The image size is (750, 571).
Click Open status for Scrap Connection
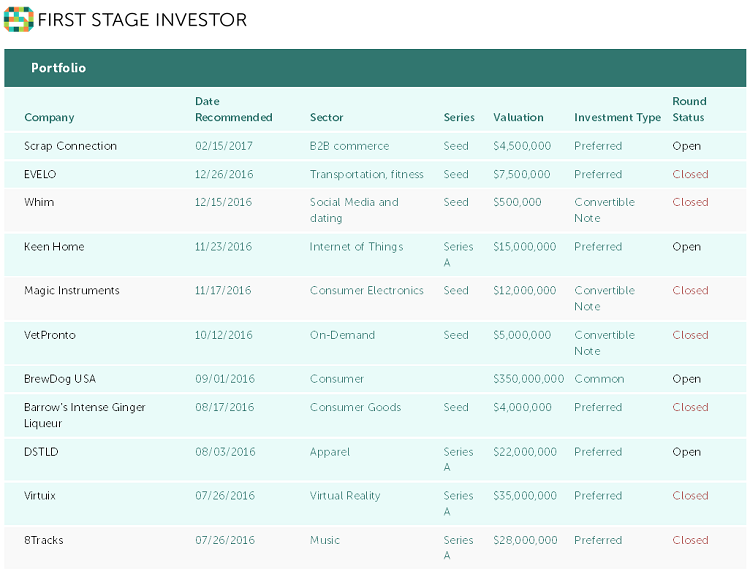[x=686, y=146]
